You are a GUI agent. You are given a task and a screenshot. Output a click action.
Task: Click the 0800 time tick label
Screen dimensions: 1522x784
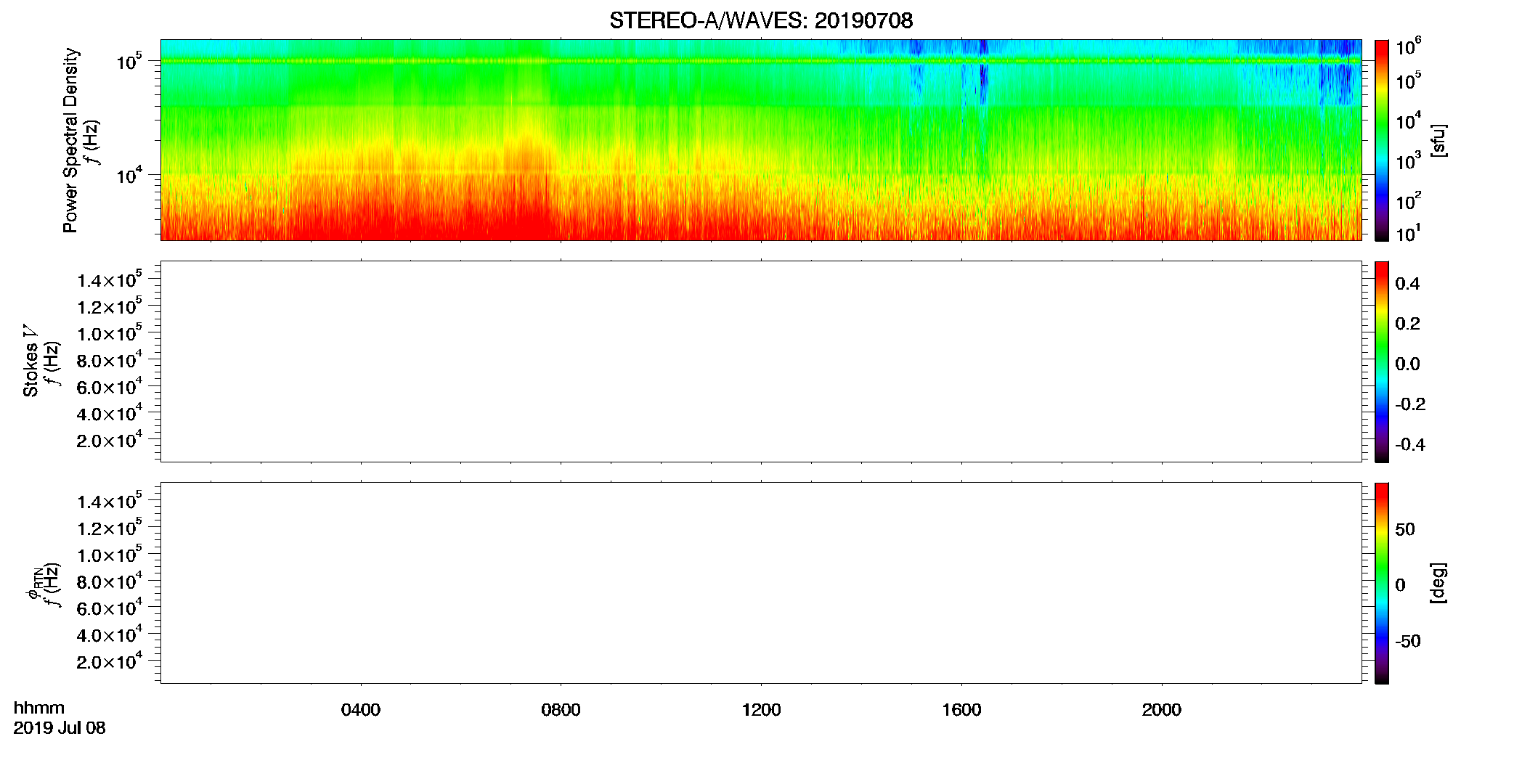pyautogui.click(x=561, y=710)
